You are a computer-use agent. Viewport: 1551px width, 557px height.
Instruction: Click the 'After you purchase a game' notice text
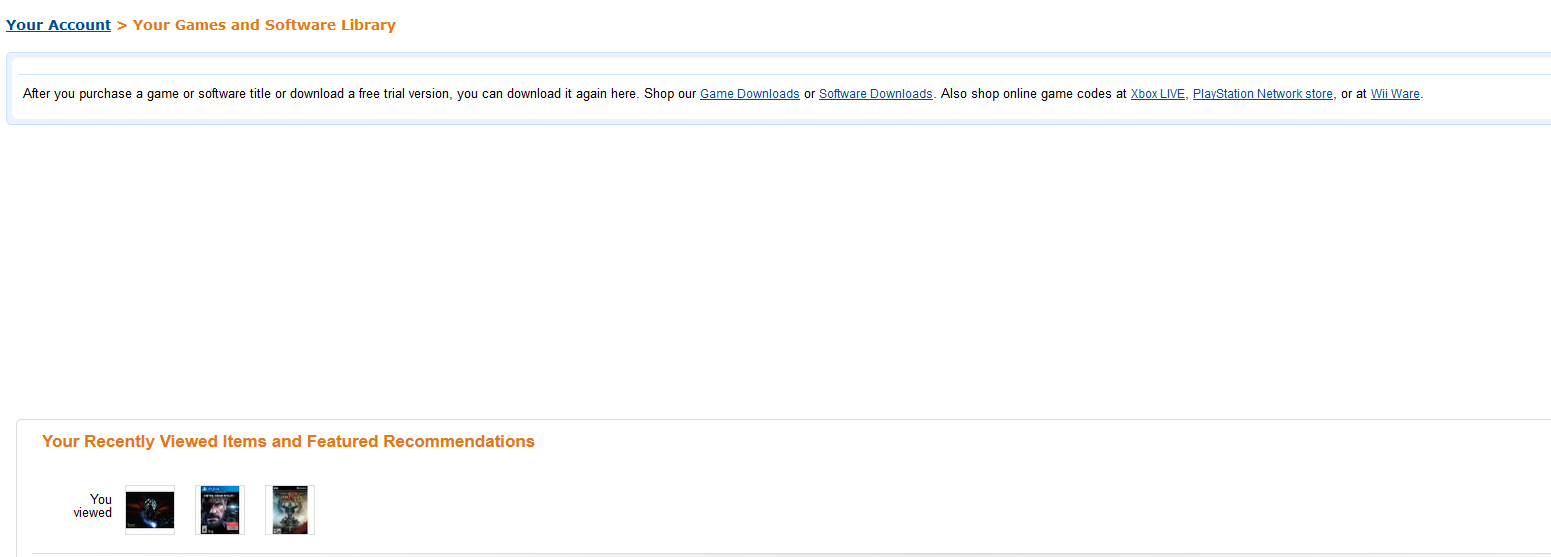pyautogui.click(x=330, y=94)
